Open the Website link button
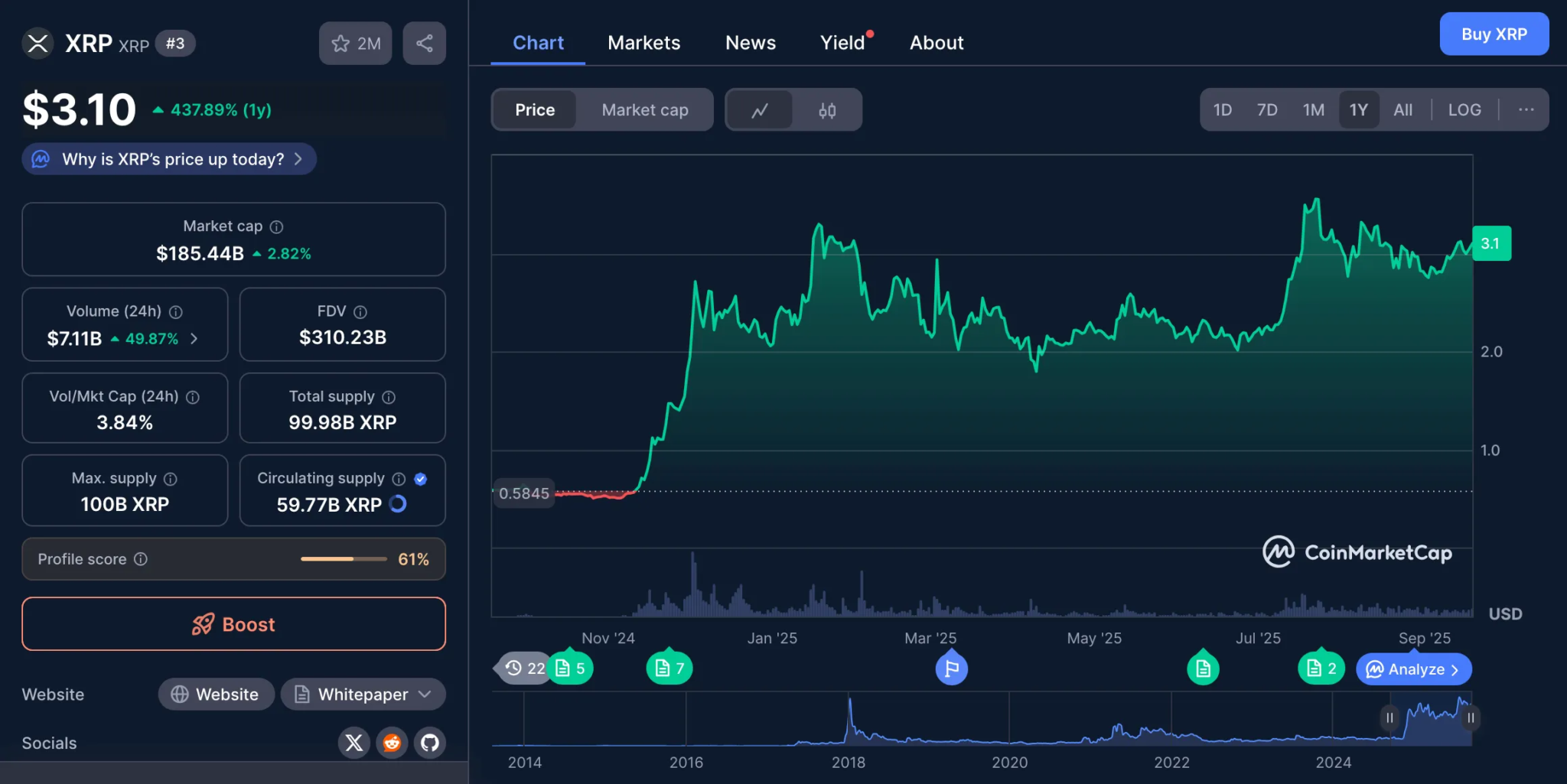The image size is (1567, 784). click(x=217, y=695)
